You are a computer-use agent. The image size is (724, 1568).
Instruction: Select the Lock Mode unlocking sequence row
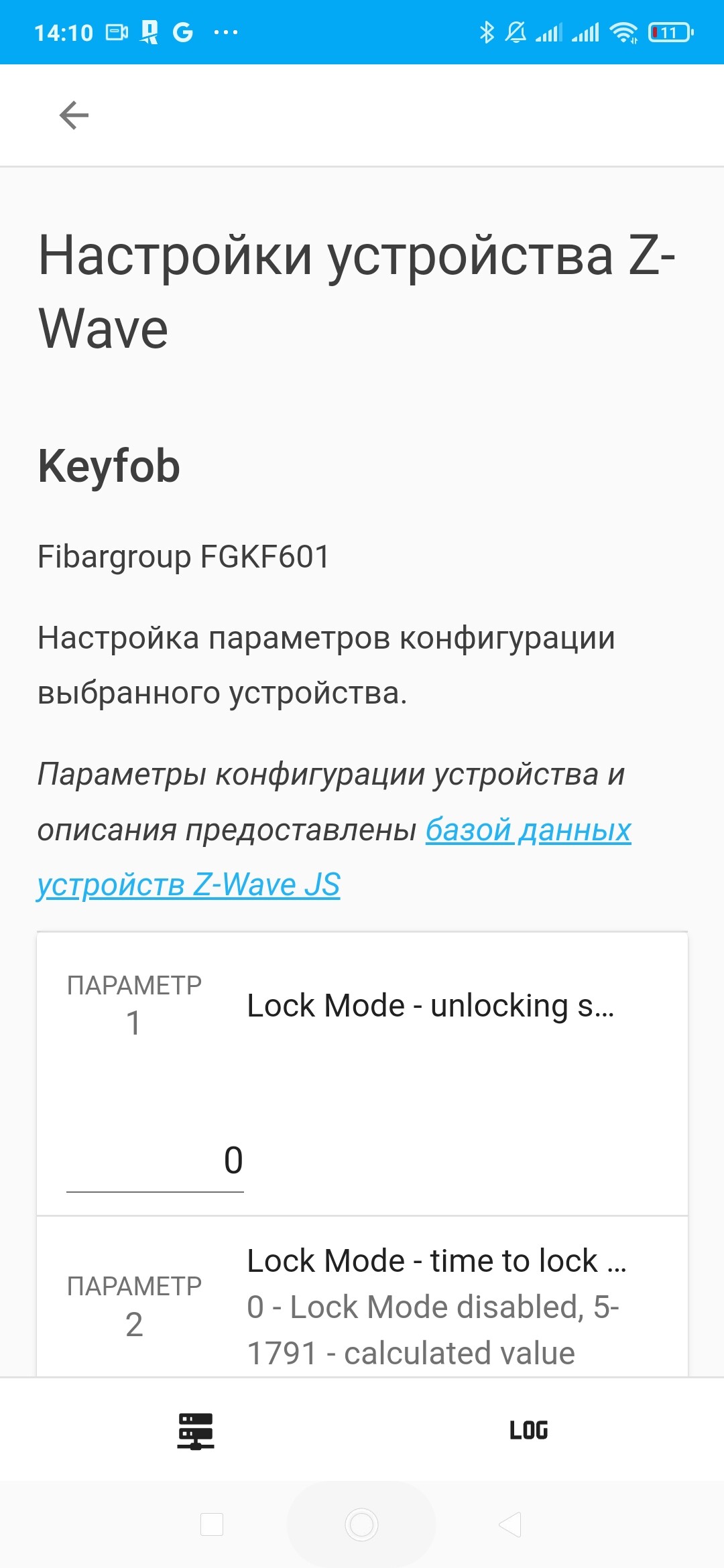pyautogui.click(x=429, y=1005)
